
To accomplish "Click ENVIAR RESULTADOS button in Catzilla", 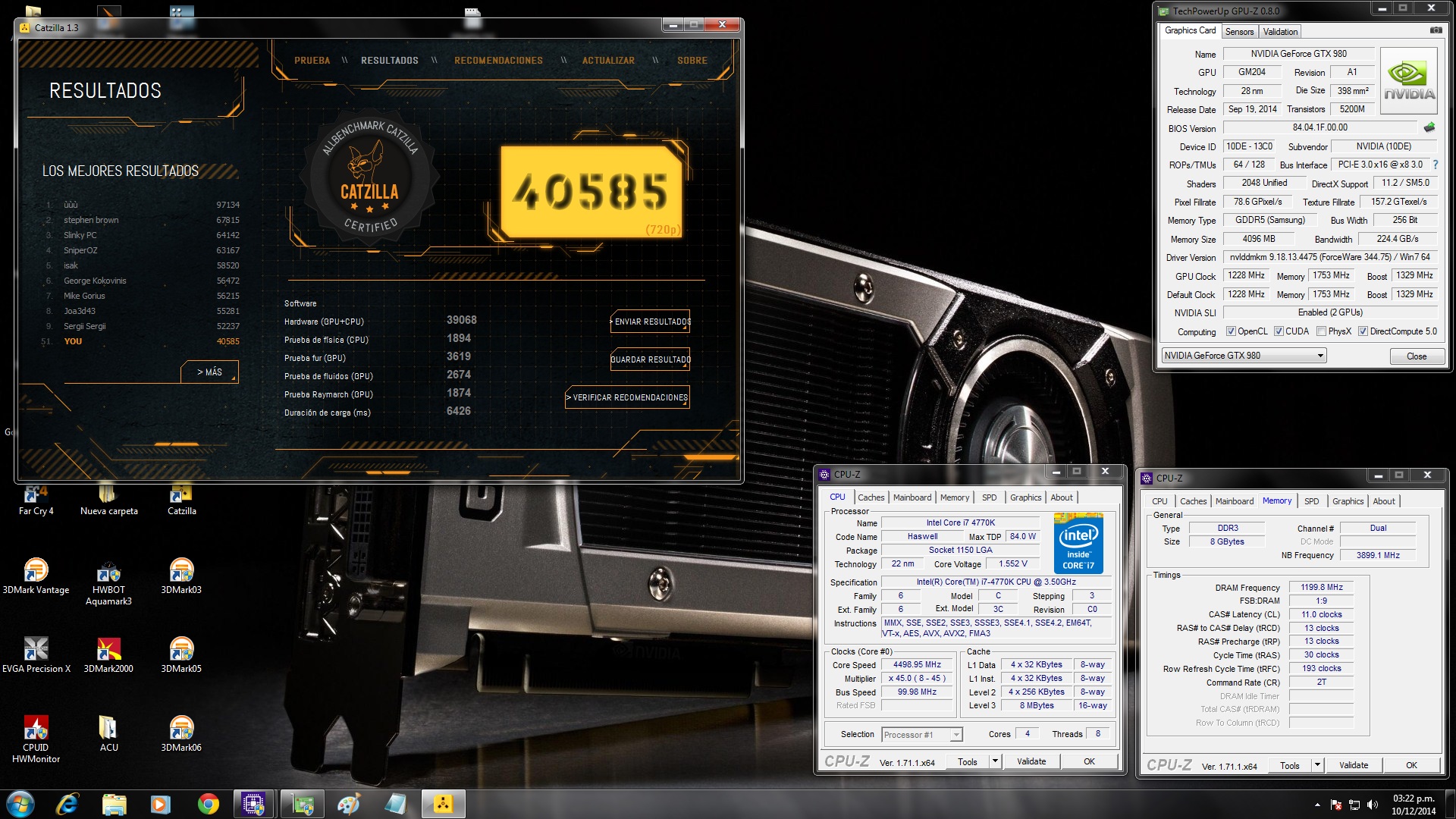I will [x=651, y=322].
